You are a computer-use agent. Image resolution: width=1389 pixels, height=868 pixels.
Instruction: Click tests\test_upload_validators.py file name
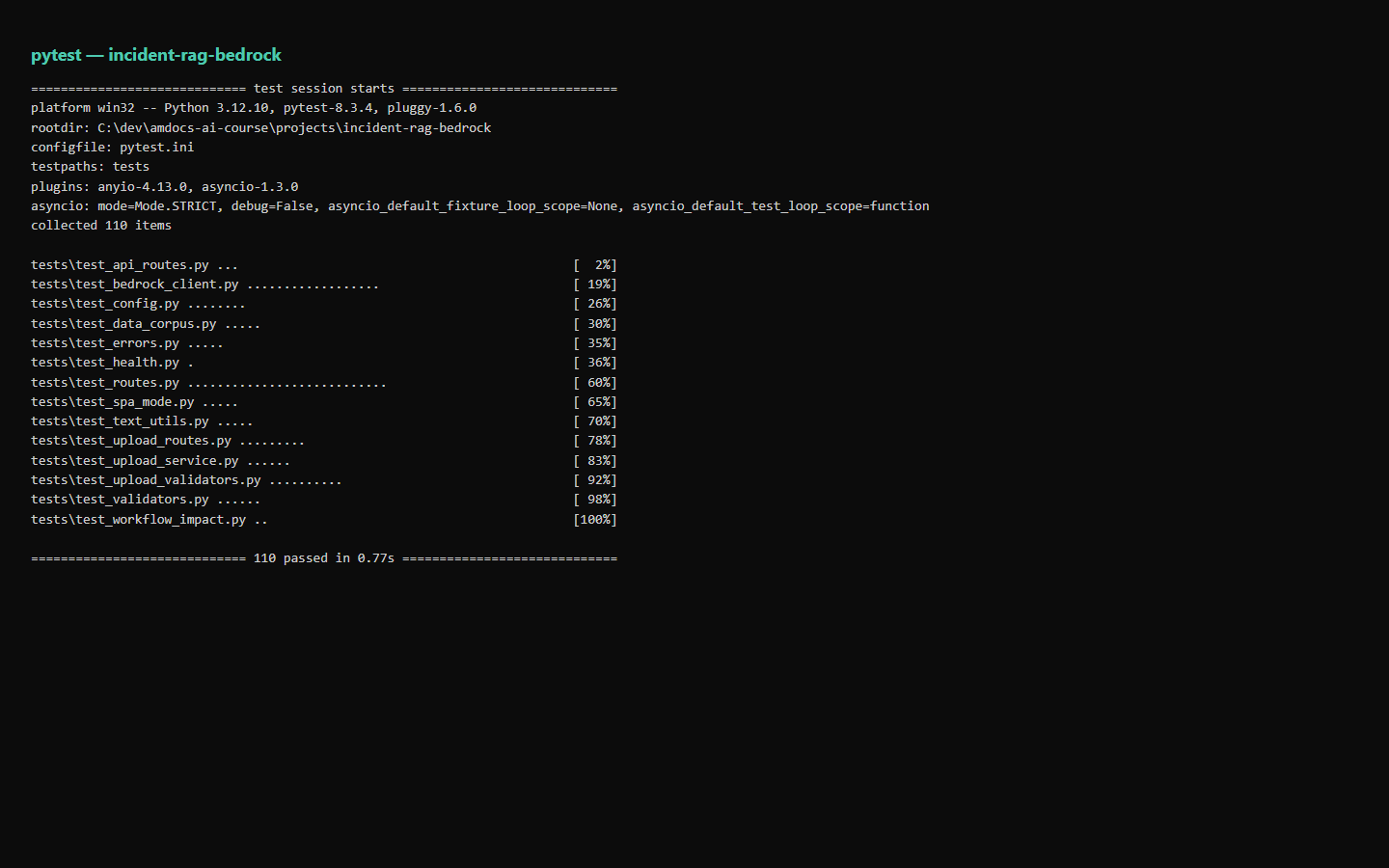pyautogui.click(x=146, y=480)
